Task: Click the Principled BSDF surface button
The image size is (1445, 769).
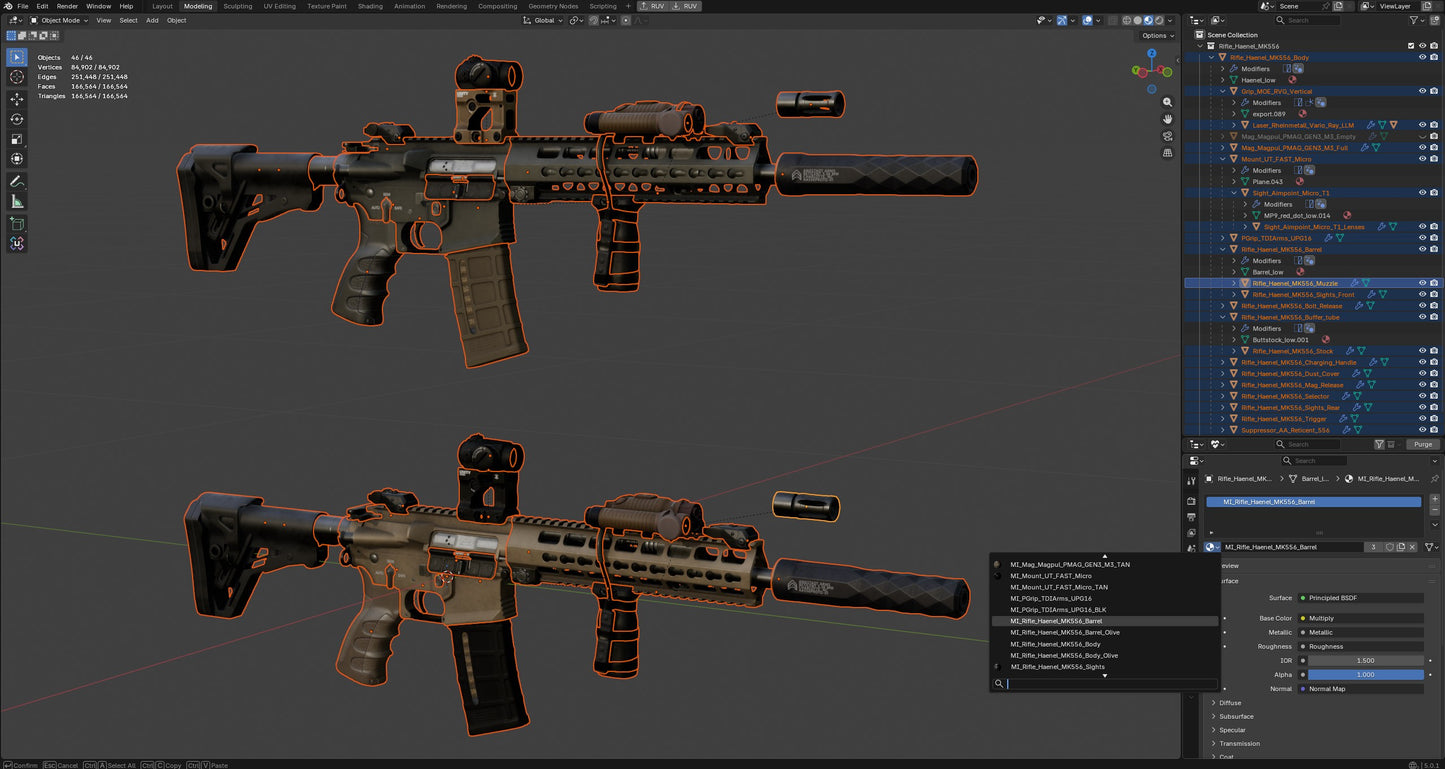Action: pos(1360,598)
